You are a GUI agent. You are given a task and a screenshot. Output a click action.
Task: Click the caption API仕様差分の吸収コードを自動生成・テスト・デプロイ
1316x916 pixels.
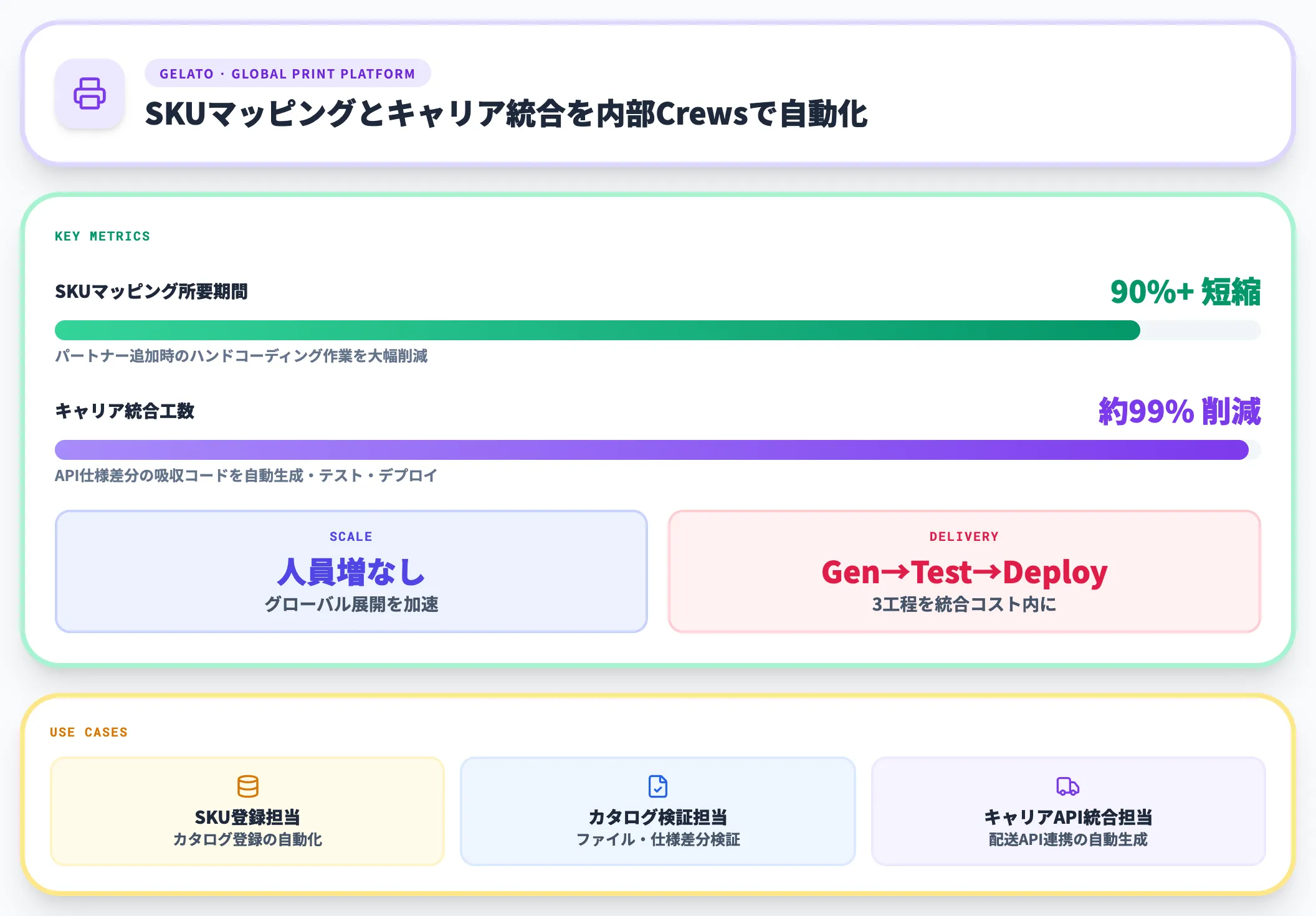(x=246, y=475)
